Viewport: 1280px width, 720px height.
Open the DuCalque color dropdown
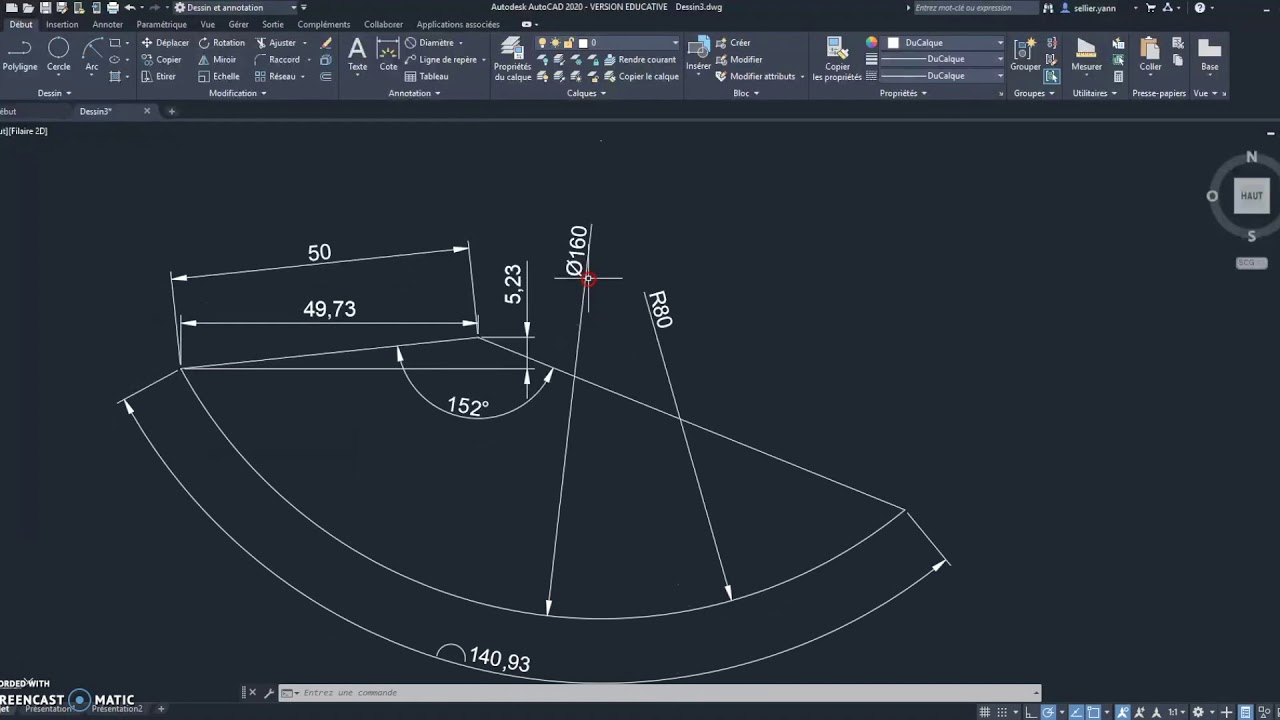click(x=944, y=43)
